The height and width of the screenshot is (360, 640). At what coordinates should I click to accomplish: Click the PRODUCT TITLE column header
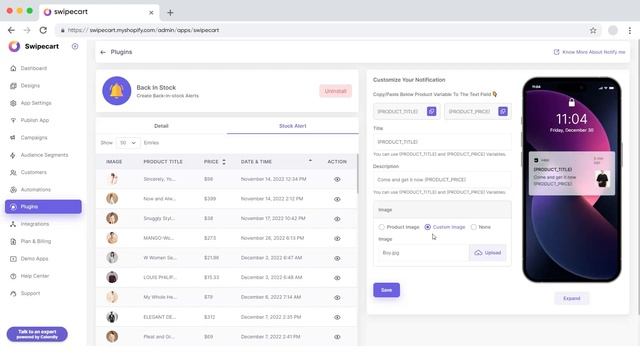click(x=163, y=162)
